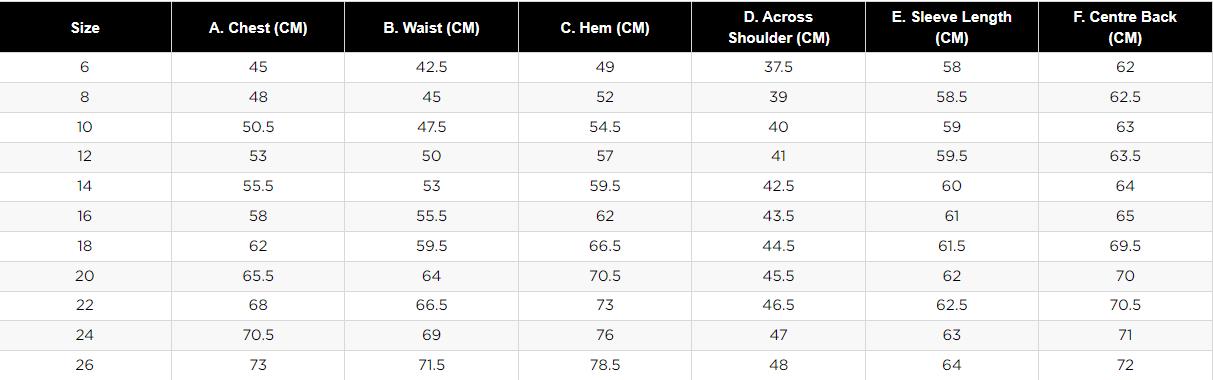Screen dimensions: 1213x380
Task: Select waist value 55.5 for size 16
Action: [x=431, y=216]
